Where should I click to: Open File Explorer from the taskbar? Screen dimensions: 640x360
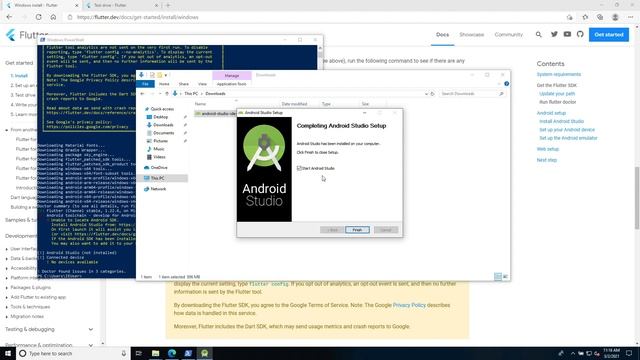click(156, 353)
